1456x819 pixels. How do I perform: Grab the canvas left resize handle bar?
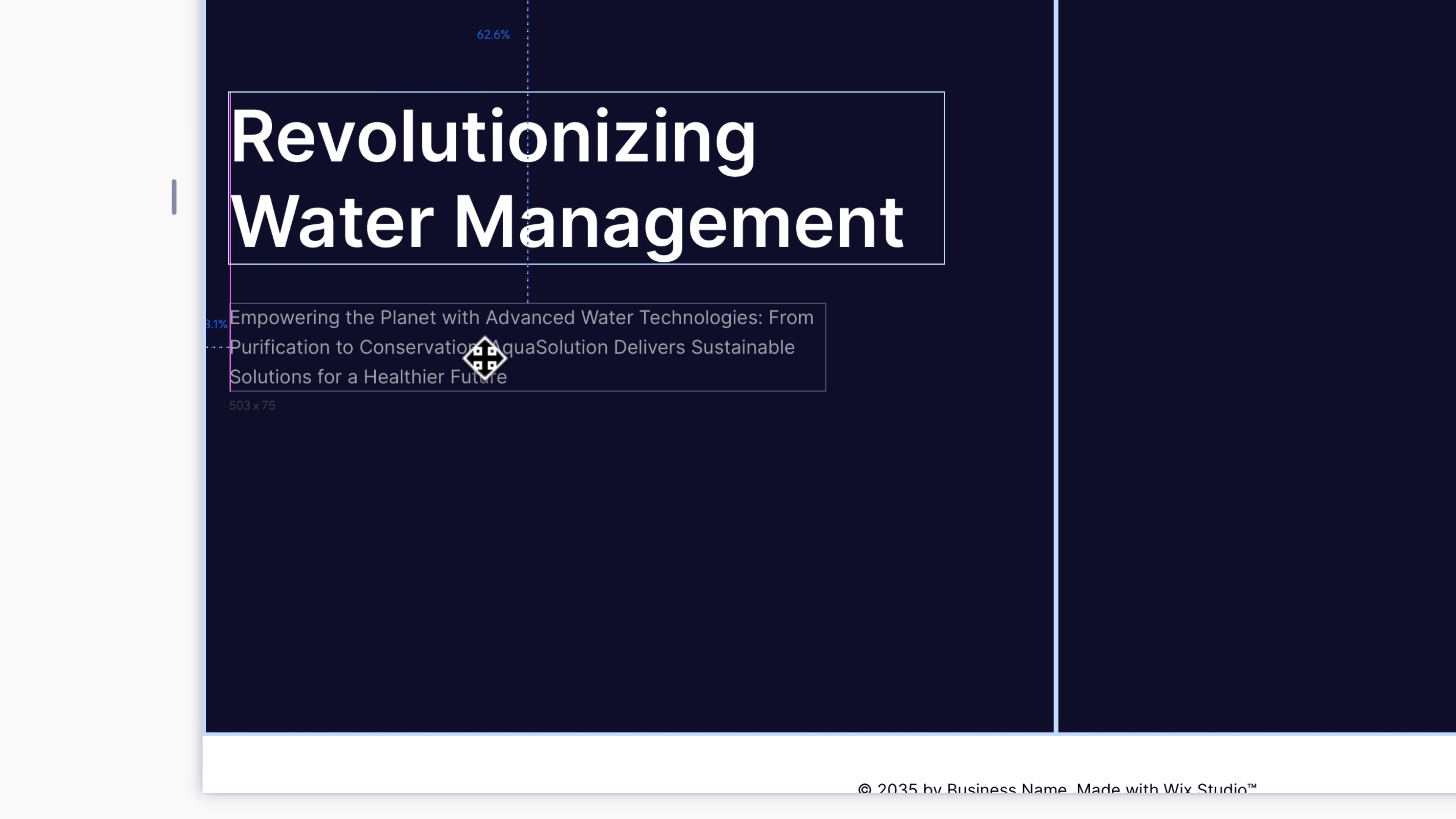point(174,197)
